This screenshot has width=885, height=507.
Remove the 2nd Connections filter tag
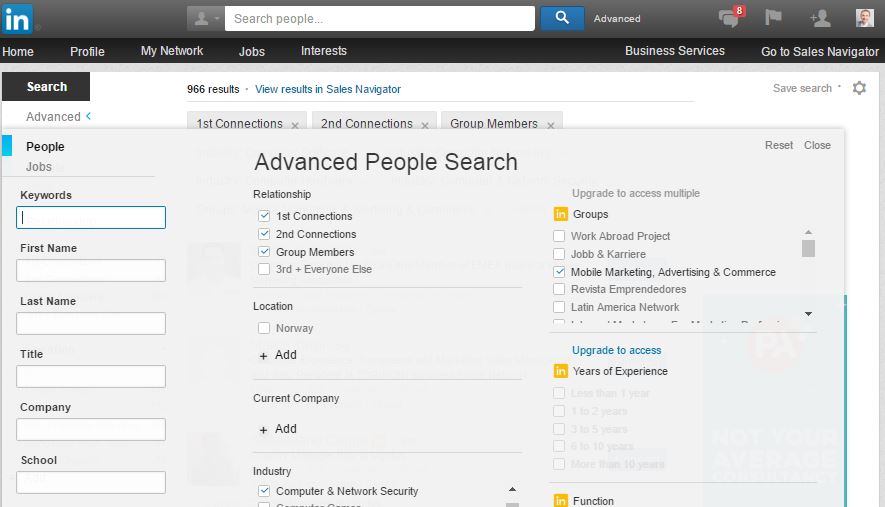(425, 125)
